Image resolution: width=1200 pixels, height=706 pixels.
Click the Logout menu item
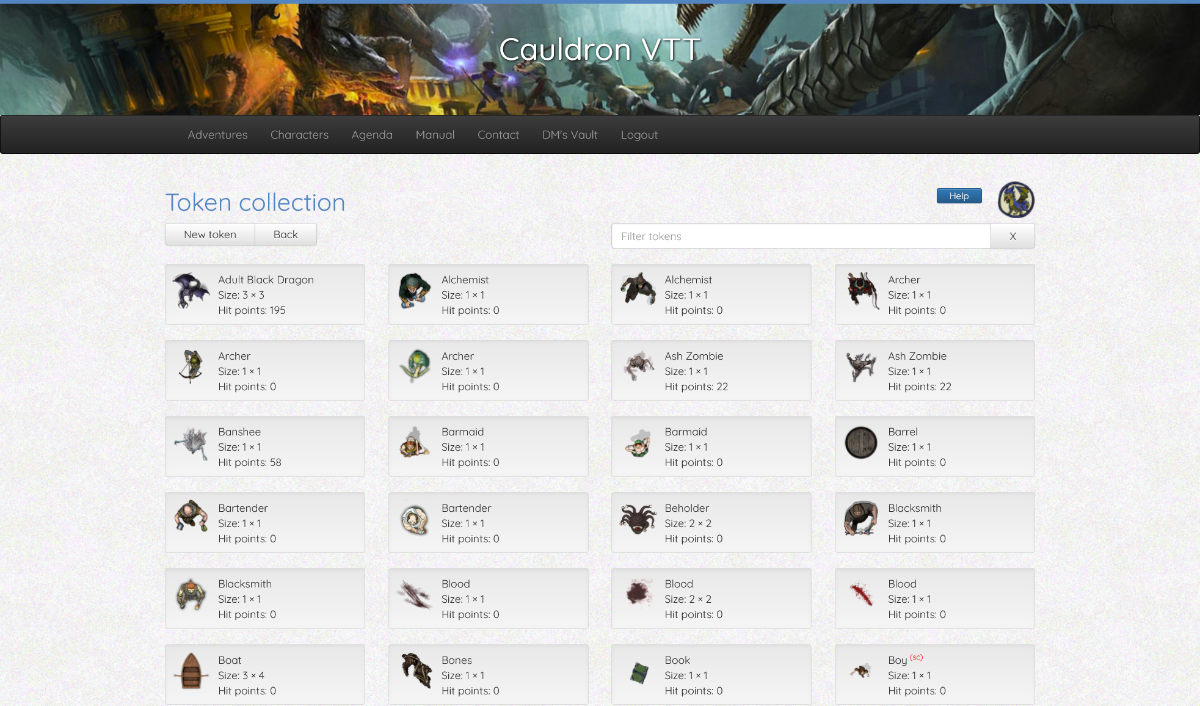pyautogui.click(x=639, y=135)
